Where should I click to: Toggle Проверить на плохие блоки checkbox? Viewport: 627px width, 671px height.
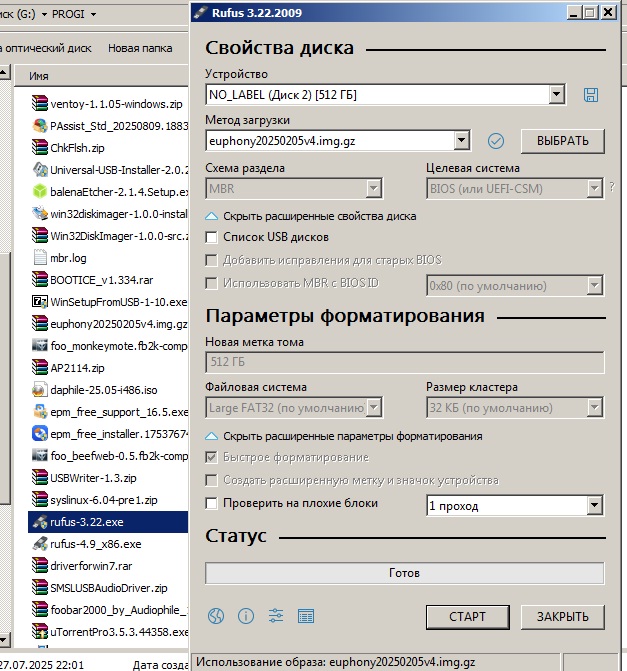(x=211, y=504)
